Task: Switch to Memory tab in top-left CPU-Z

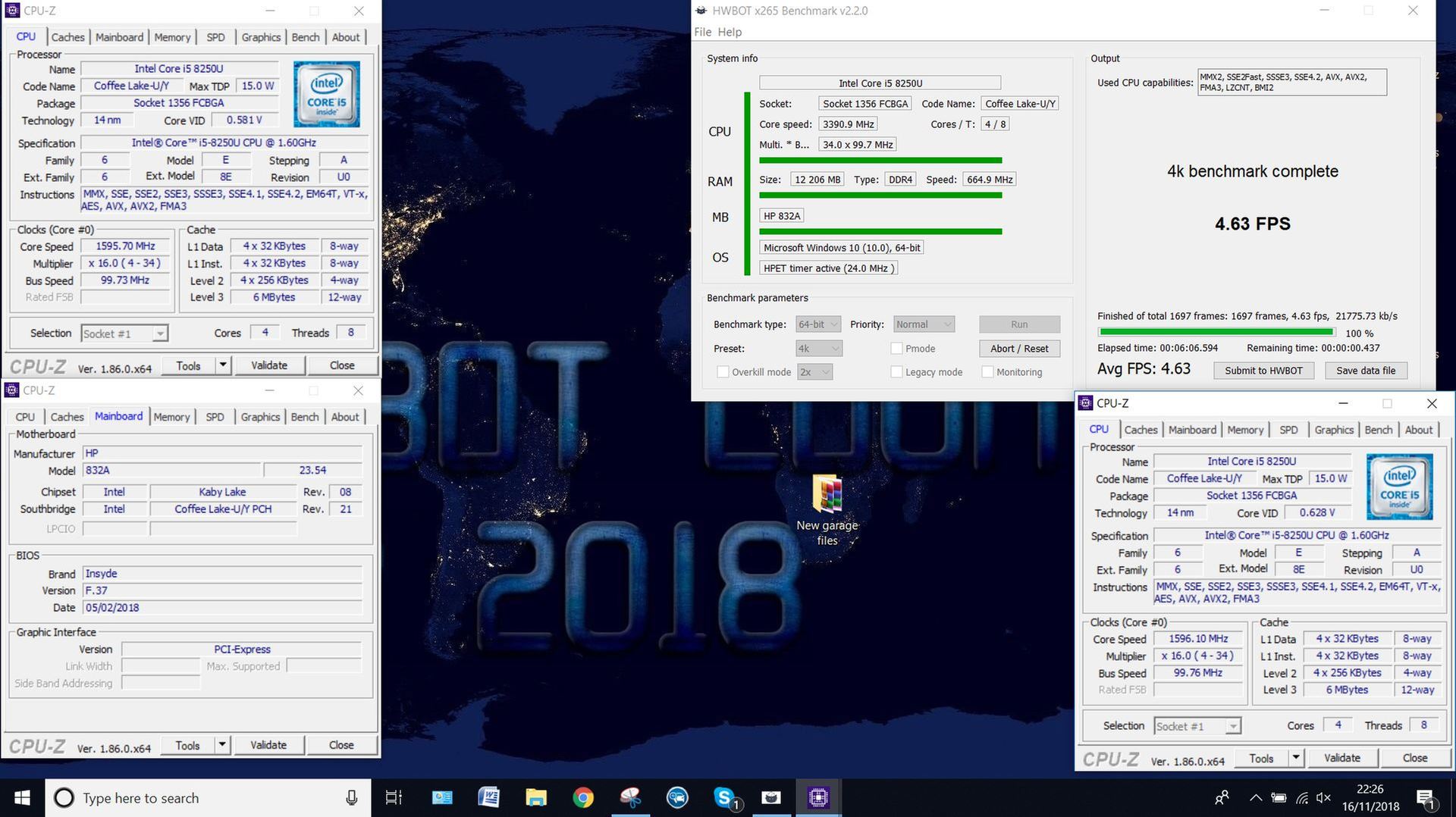Action: [172, 37]
